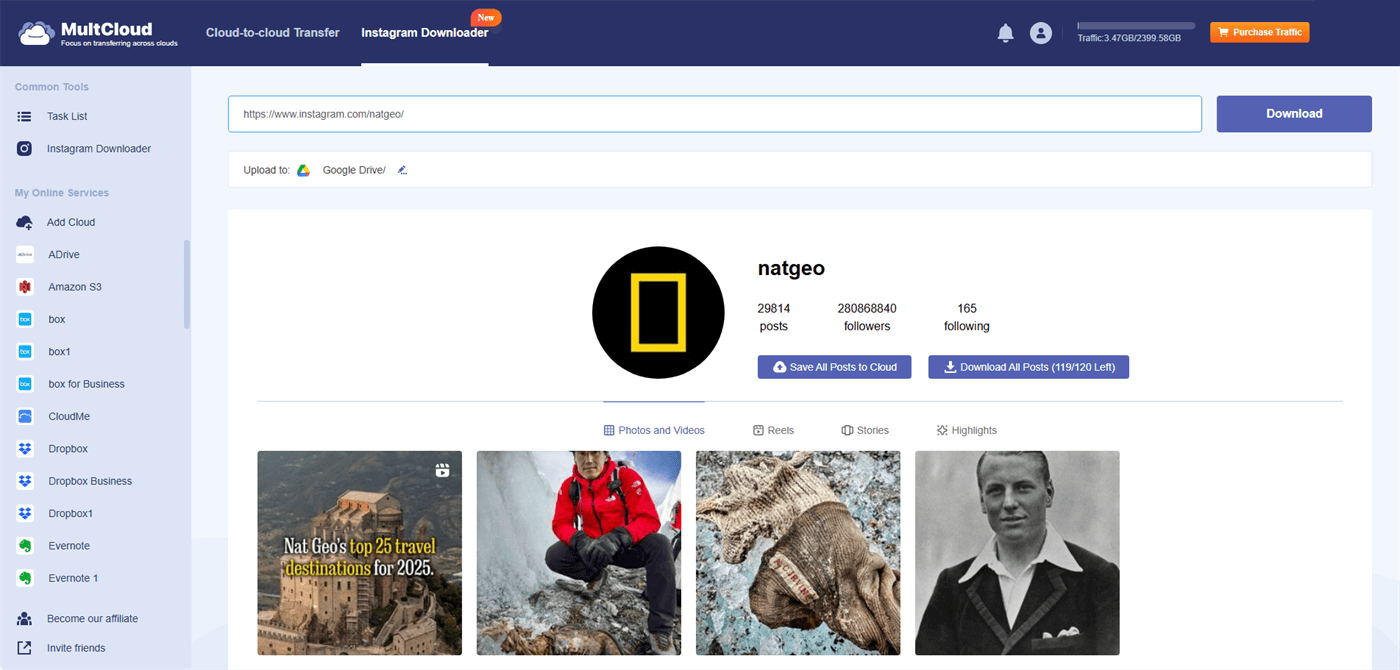Switch to the Stories tab
1400x670 pixels.
pyautogui.click(x=865, y=430)
